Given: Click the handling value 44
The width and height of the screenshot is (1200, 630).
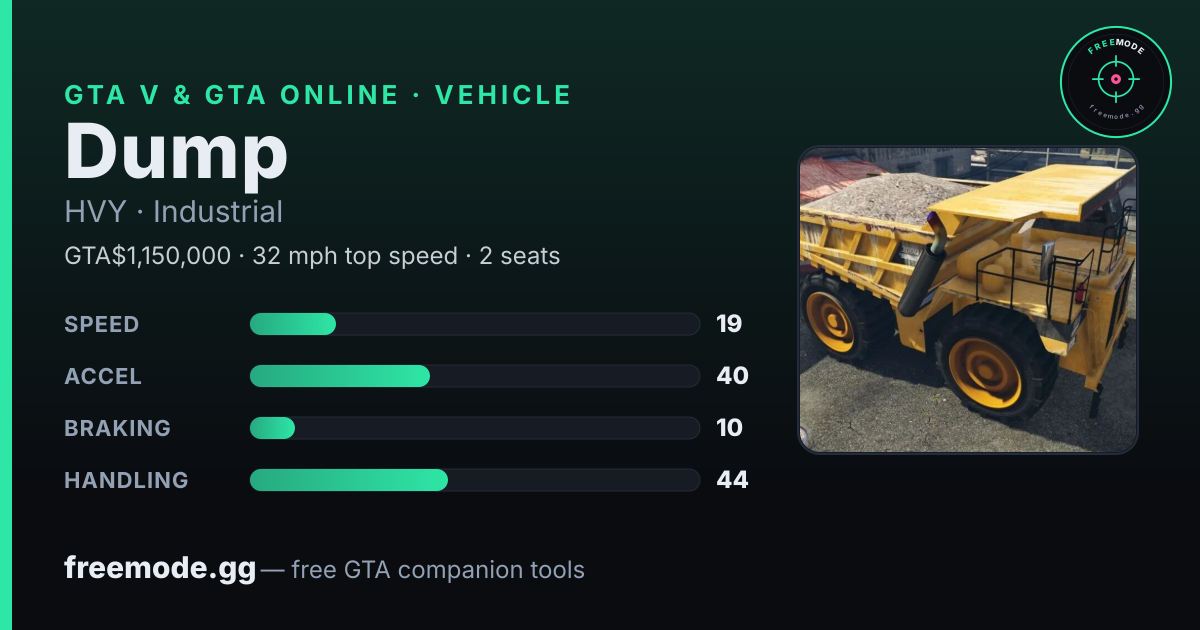Looking at the screenshot, I should coord(732,480).
